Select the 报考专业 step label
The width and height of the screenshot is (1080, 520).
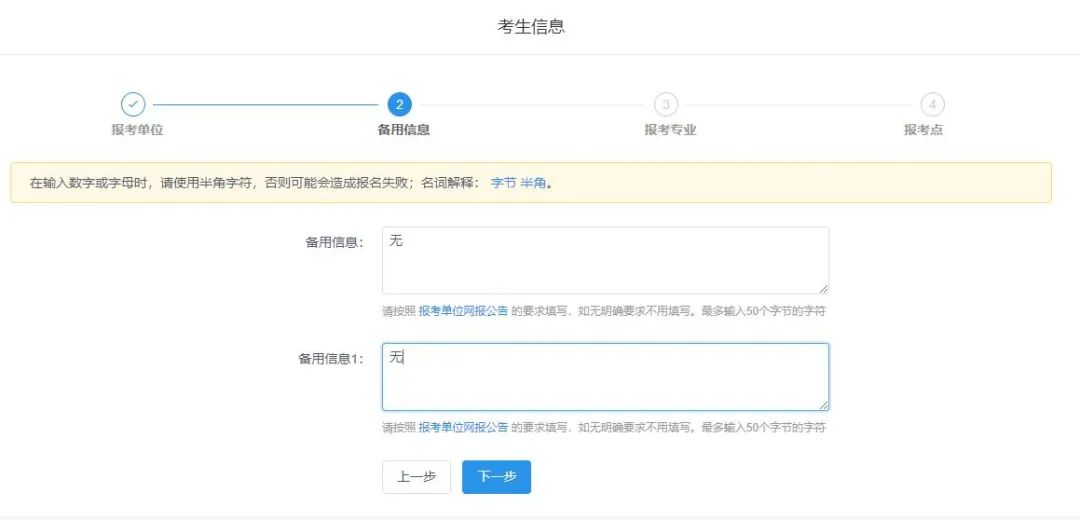tap(670, 130)
